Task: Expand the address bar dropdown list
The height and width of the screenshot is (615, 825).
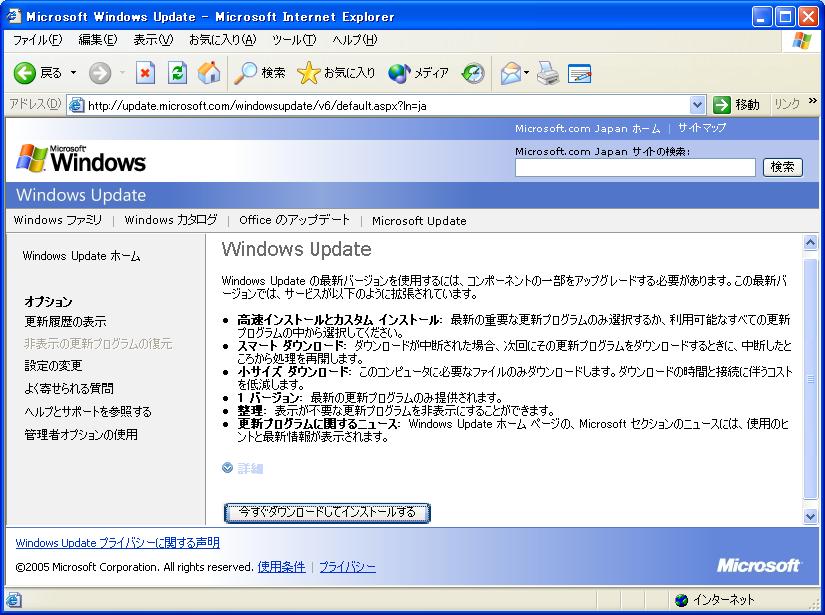Action: [x=697, y=105]
